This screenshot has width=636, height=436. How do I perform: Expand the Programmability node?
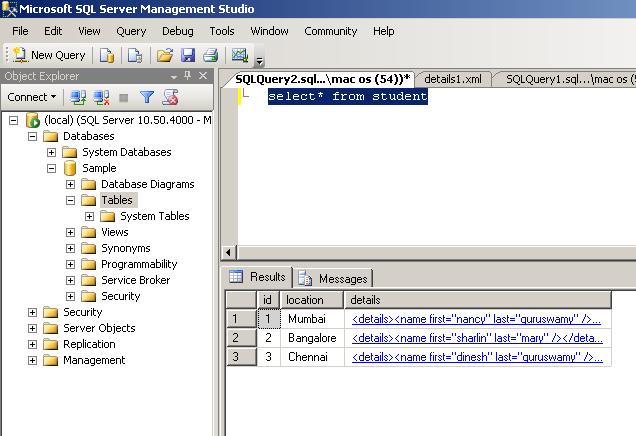point(71,264)
